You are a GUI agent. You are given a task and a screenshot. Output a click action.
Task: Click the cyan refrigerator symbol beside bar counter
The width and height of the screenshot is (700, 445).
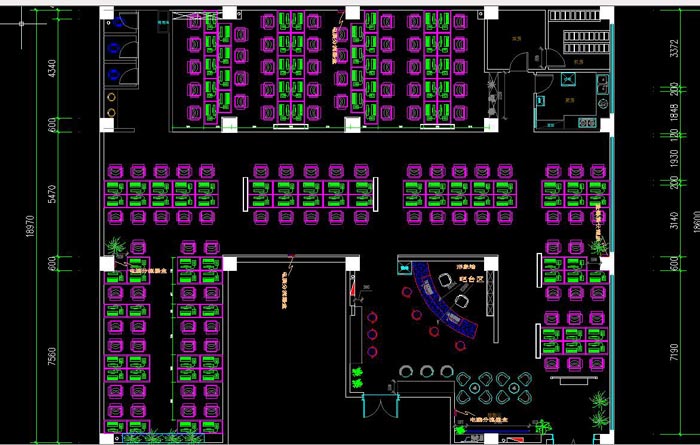405,267
